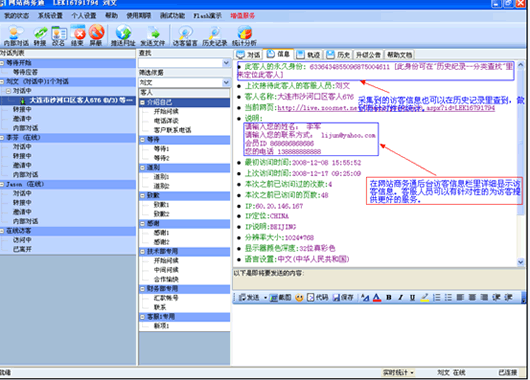Image resolution: width=530 pixels, height=380 pixels.
Task: Click the 发送 send button
Action: [249, 298]
